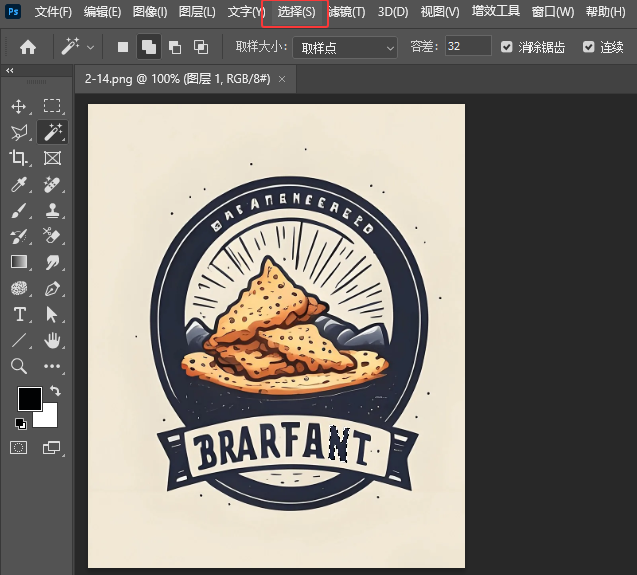
Task: Select the Spot Healing Brush tool
Action: 52,184
